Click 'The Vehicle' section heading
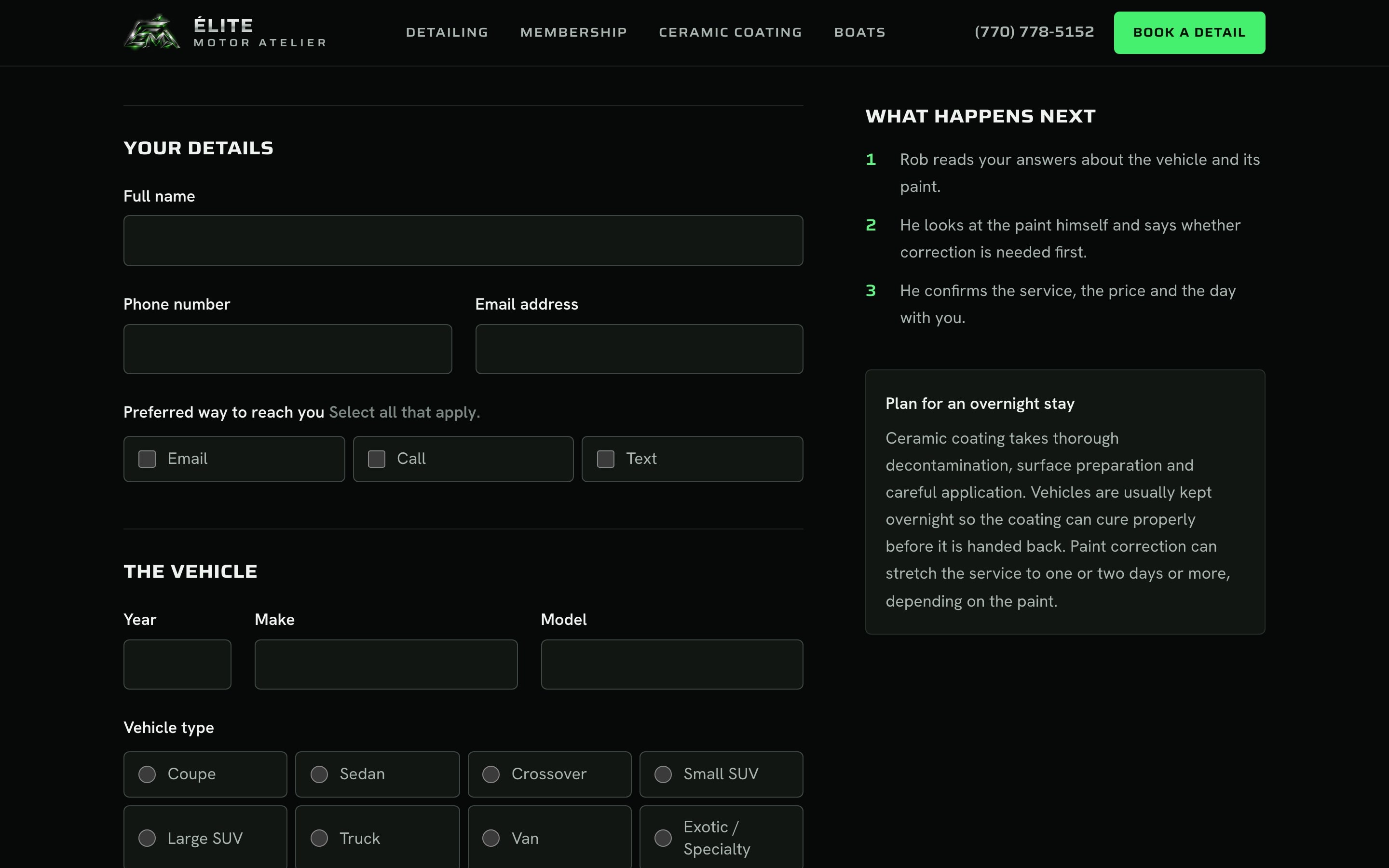The height and width of the screenshot is (868, 1389). [x=191, y=571]
